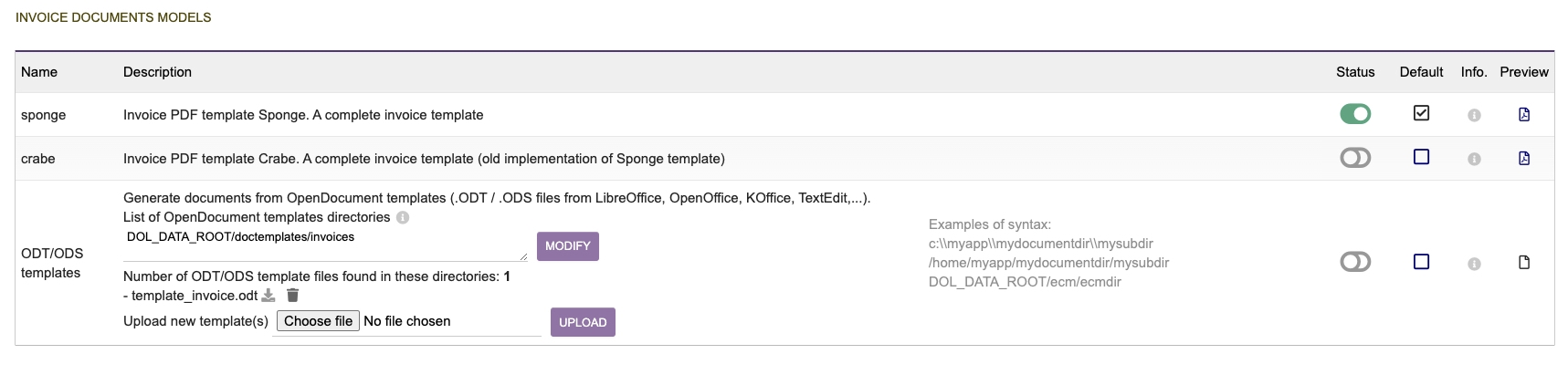
Task: Click the ODT/ODS templates preview file icon
Action: click(x=1523, y=263)
